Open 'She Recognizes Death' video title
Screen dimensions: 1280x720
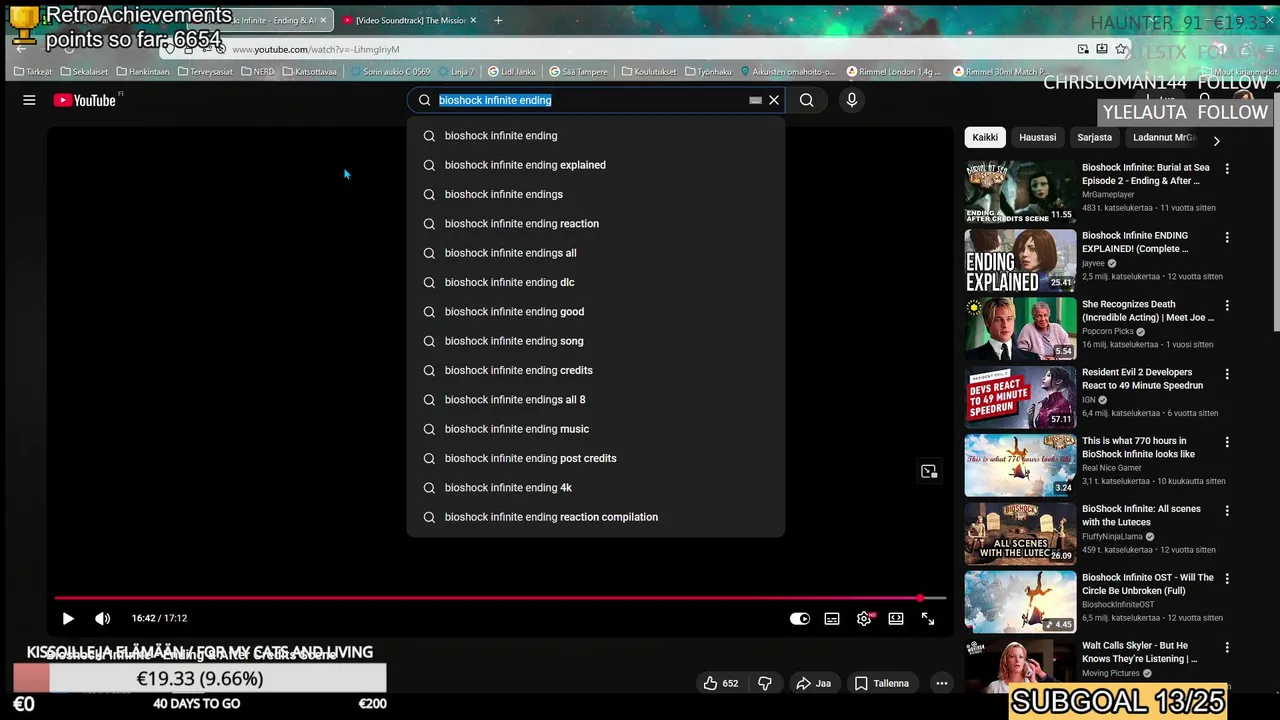1148,311
